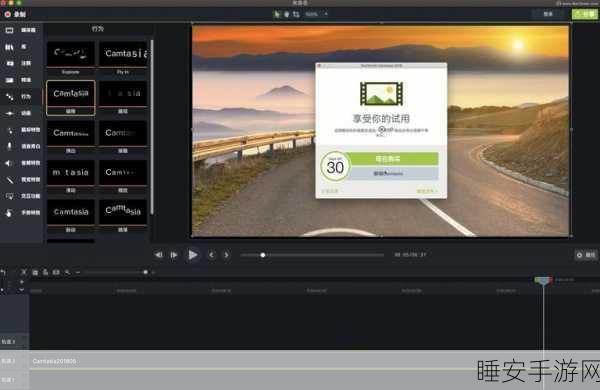This screenshot has height=390, width=600.
Task: Click the red Record button
Action: 15,14
